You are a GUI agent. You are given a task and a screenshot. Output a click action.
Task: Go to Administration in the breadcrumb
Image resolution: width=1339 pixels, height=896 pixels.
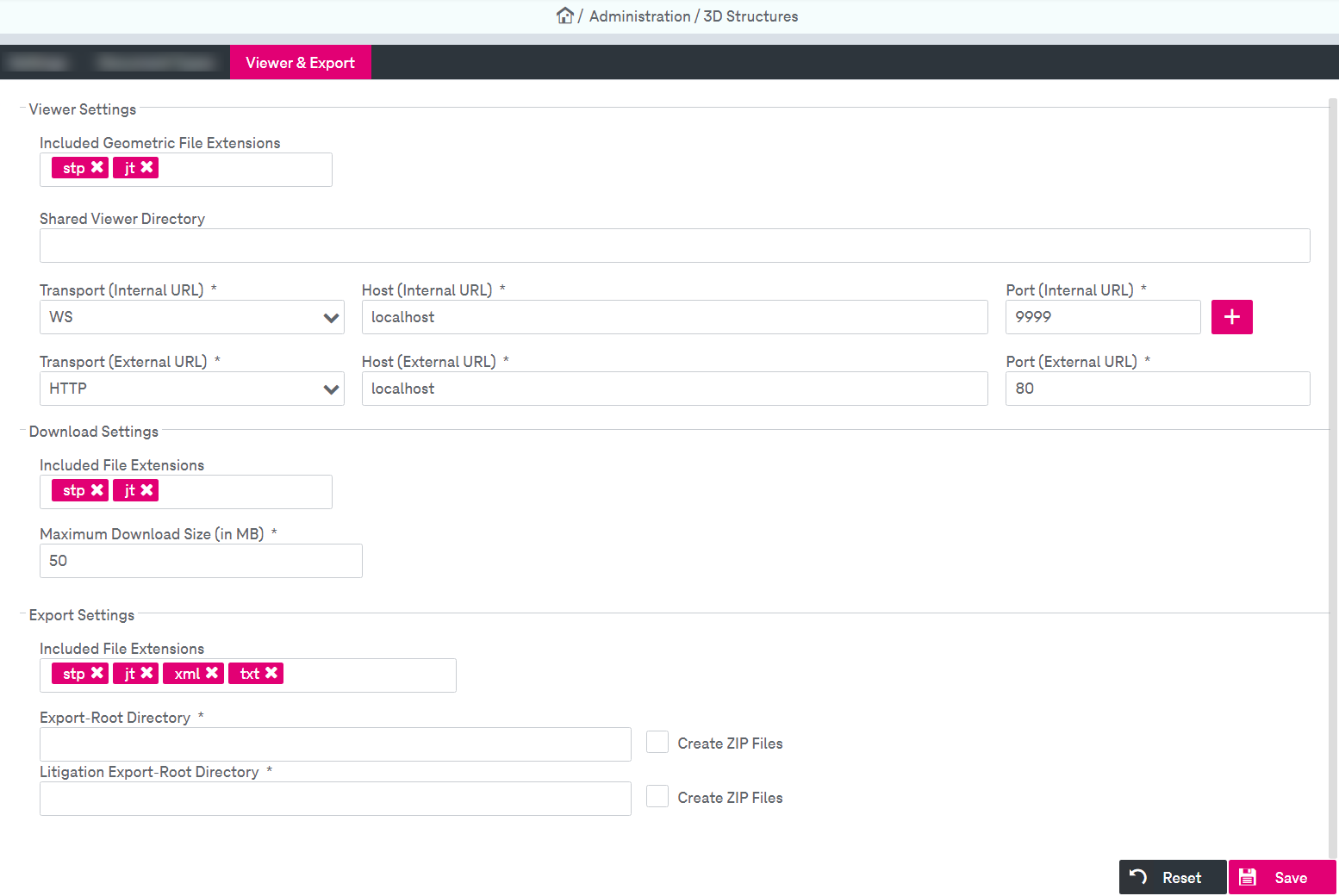(x=639, y=16)
